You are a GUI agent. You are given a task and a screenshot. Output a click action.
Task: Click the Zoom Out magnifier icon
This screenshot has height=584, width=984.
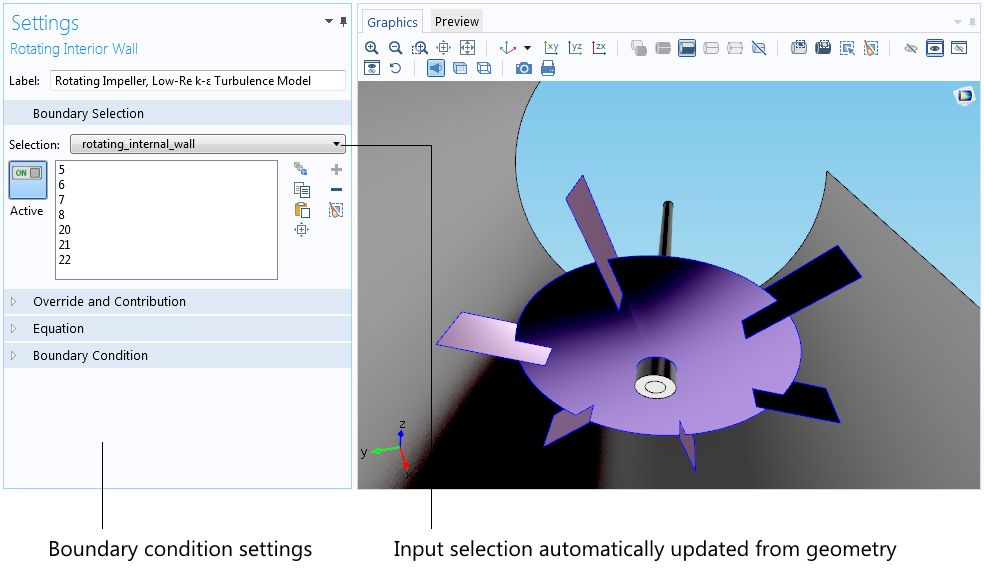tap(395, 48)
